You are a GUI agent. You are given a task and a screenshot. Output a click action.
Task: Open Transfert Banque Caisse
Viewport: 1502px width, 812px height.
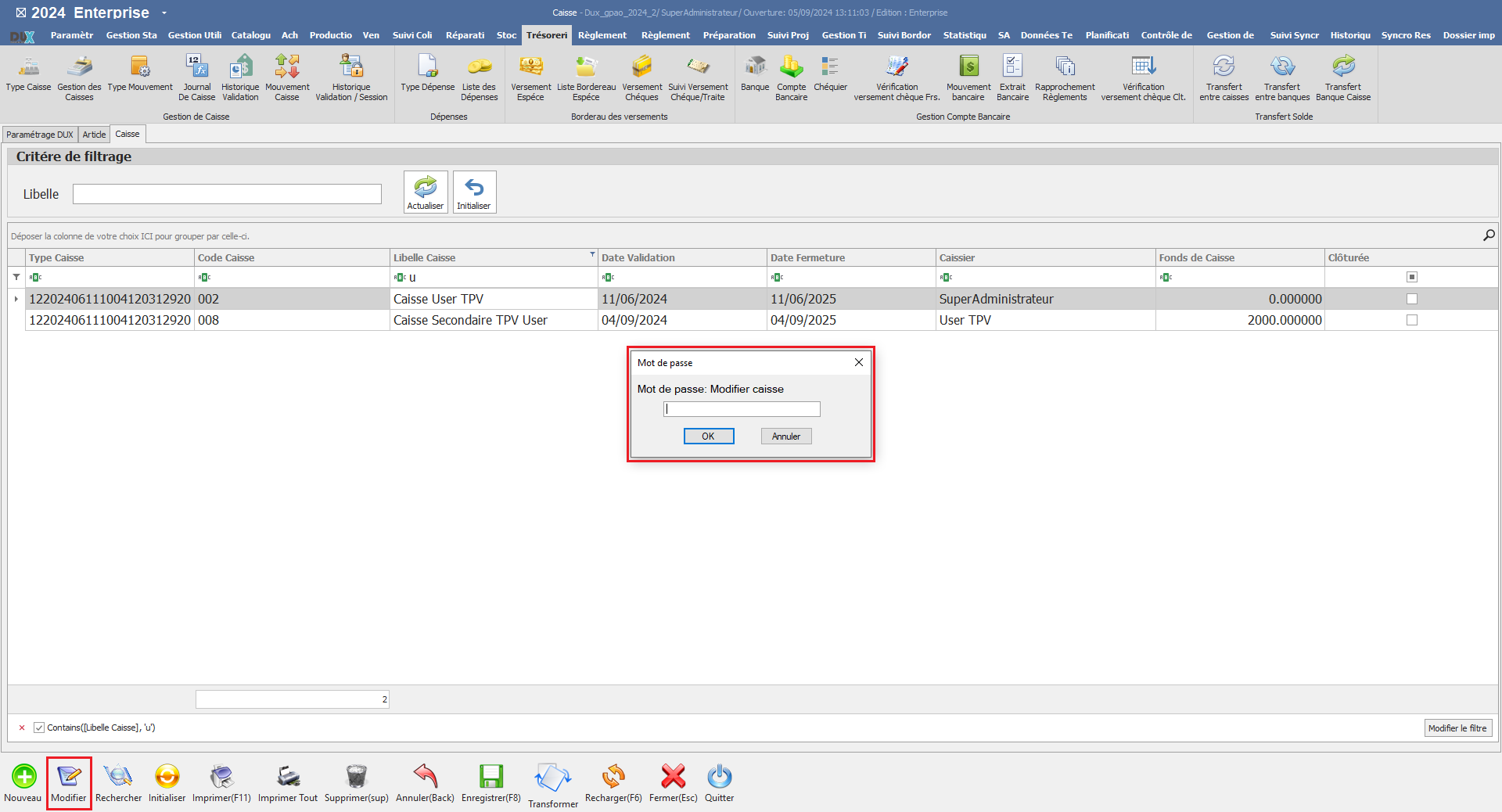[1343, 77]
